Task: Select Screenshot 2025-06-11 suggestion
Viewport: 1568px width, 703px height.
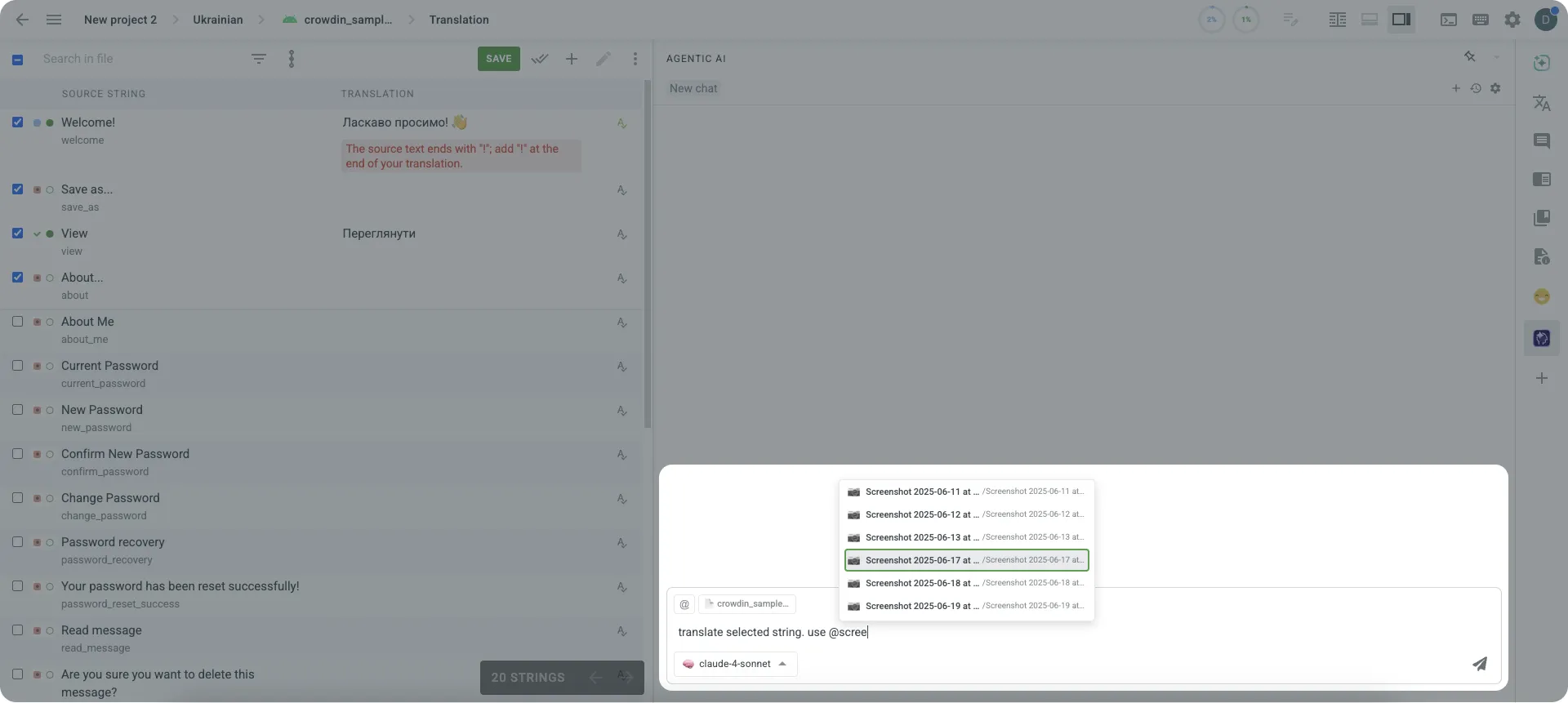Action: coord(966,492)
